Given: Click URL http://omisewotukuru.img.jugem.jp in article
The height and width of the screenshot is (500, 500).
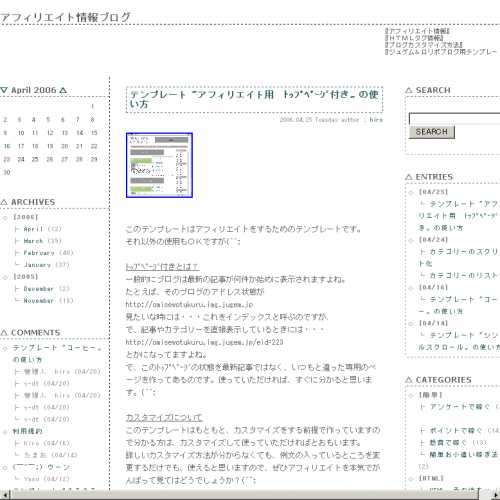Looking at the screenshot, I should 189,304.
